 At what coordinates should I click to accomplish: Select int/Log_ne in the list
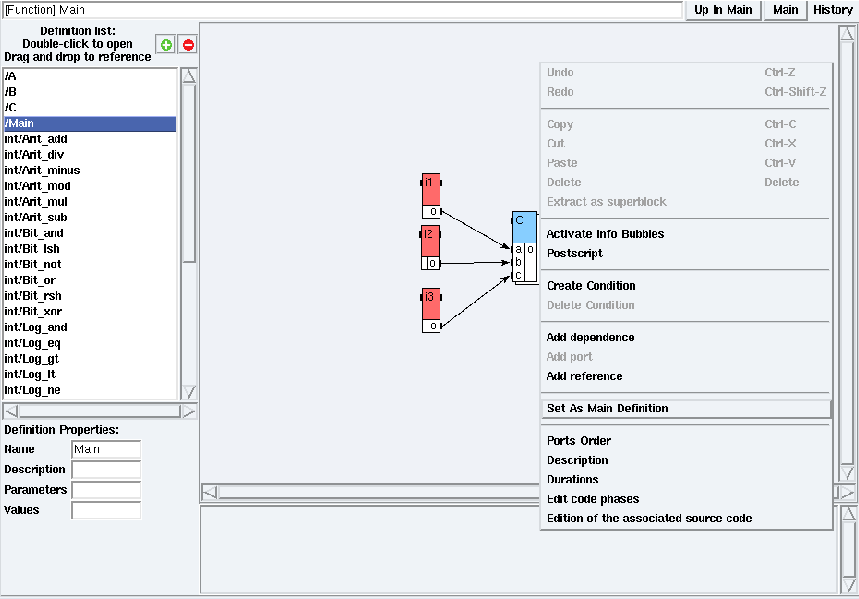pyautogui.click(x=90, y=390)
